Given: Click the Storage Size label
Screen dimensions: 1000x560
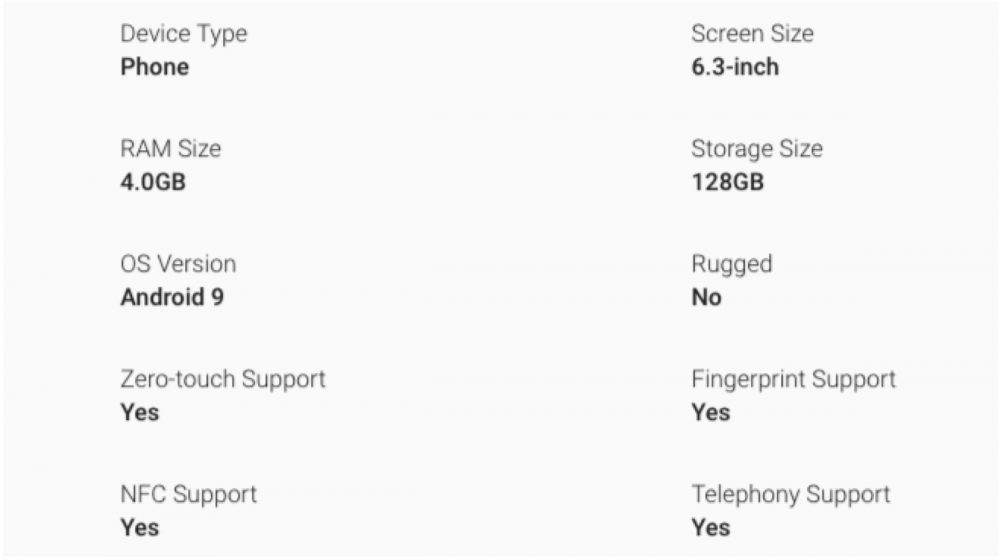Looking at the screenshot, I should tap(756, 149).
